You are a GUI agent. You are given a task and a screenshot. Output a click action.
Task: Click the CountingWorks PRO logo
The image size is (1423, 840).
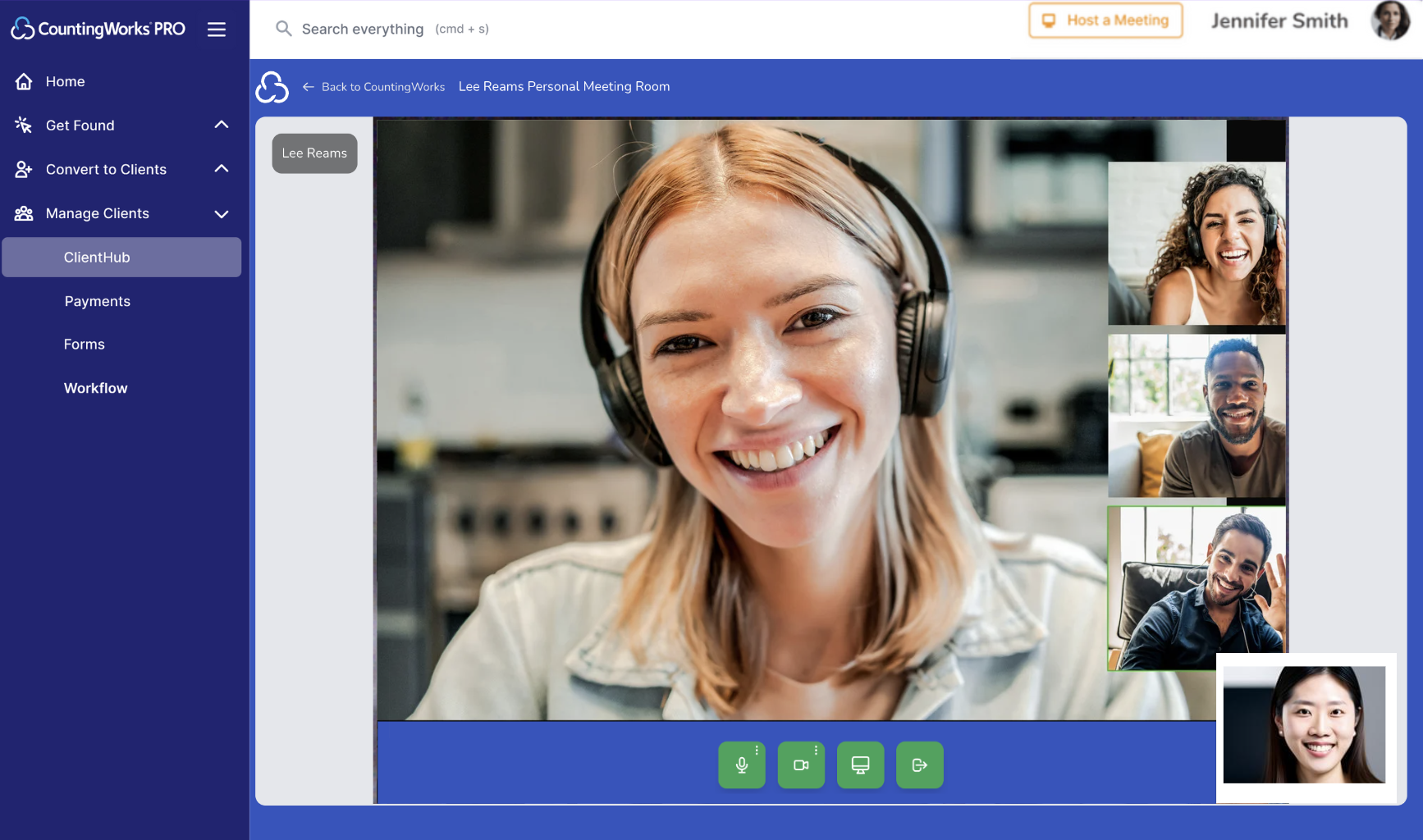(x=98, y=30)
